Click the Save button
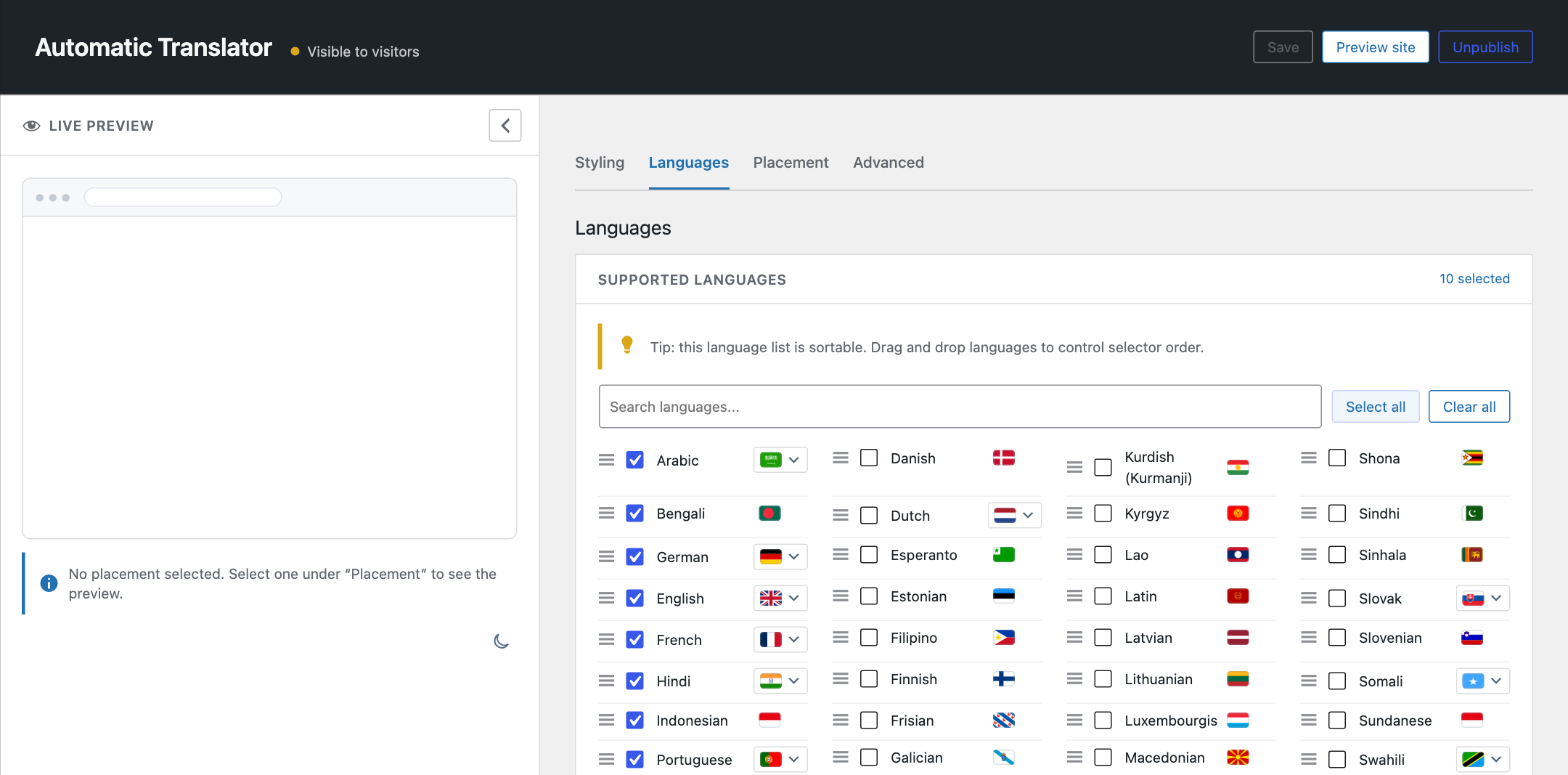Image resolution: width=1568 pixels, height=775 pixels. pos(1283,47)
